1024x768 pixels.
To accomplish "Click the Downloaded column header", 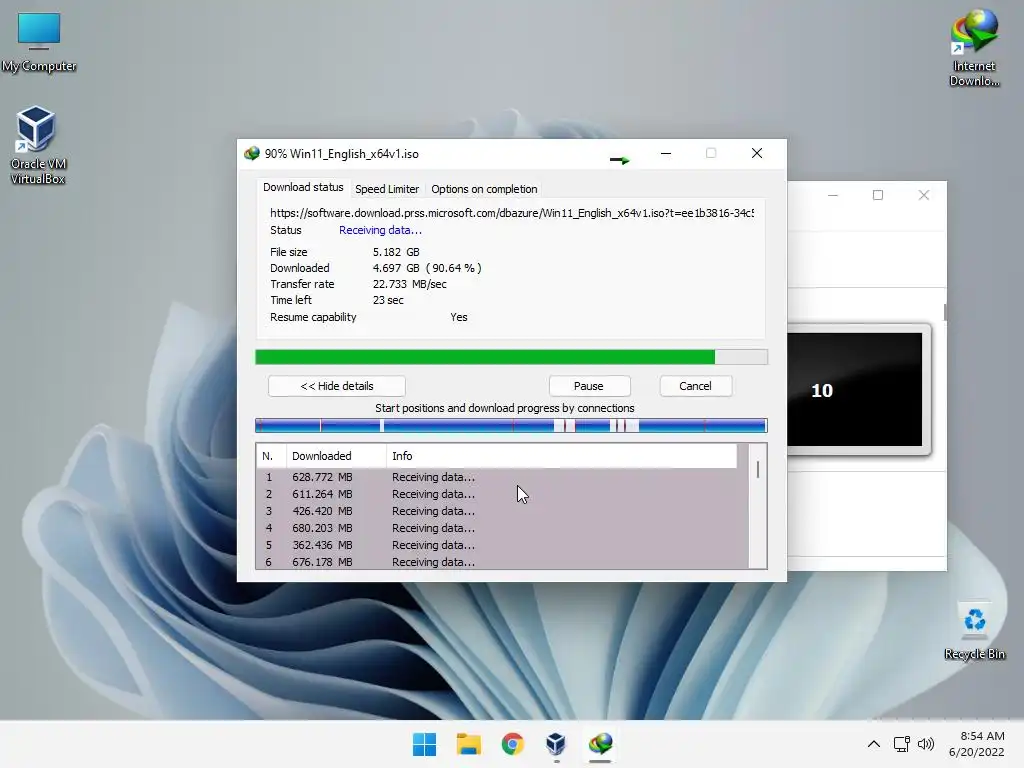I will (336, 456).
